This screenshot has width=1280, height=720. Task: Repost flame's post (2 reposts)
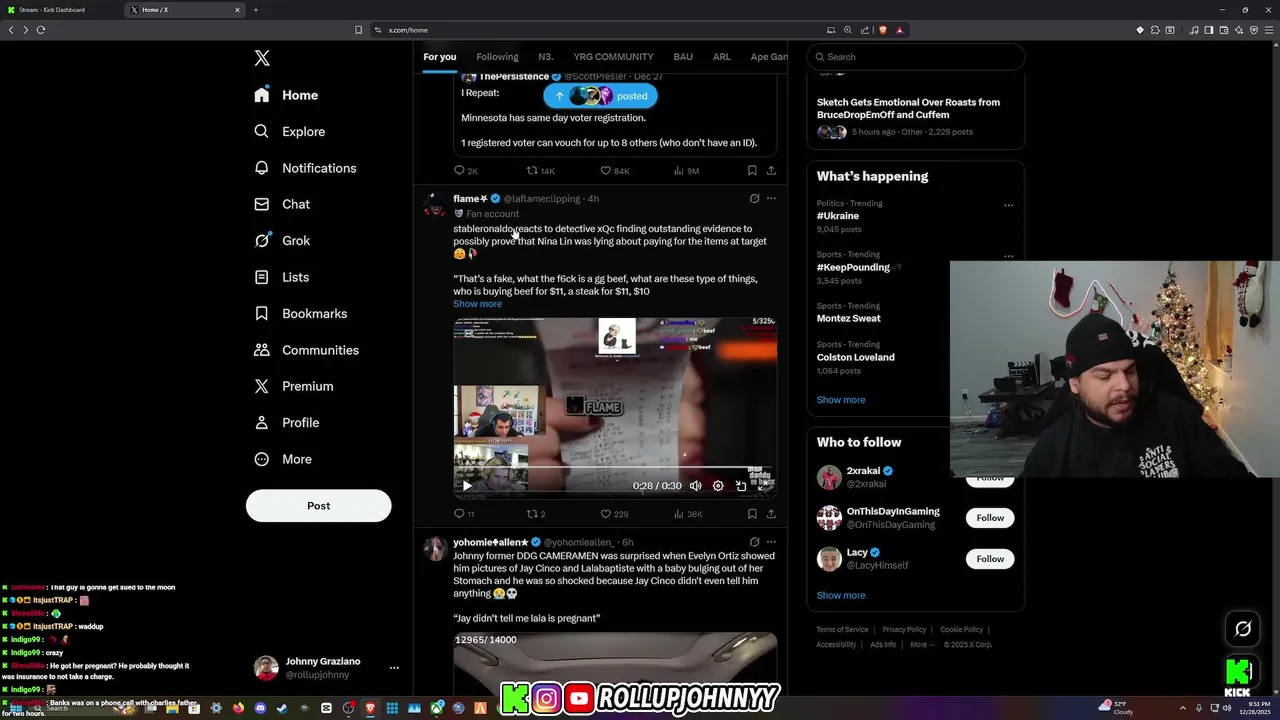point(536,514)
